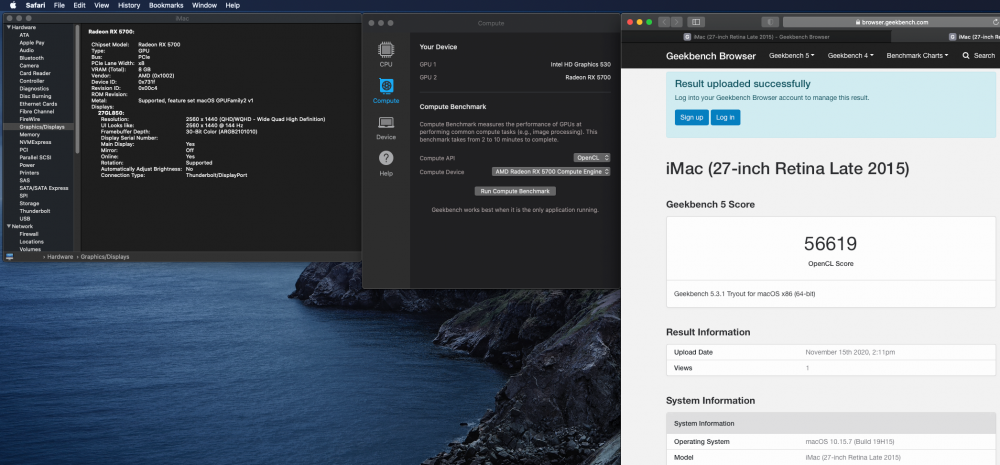Viewport: 1000px width, 465px height.
Task: Click the 56619 OpenCL score value
Action: click(830, 244)
